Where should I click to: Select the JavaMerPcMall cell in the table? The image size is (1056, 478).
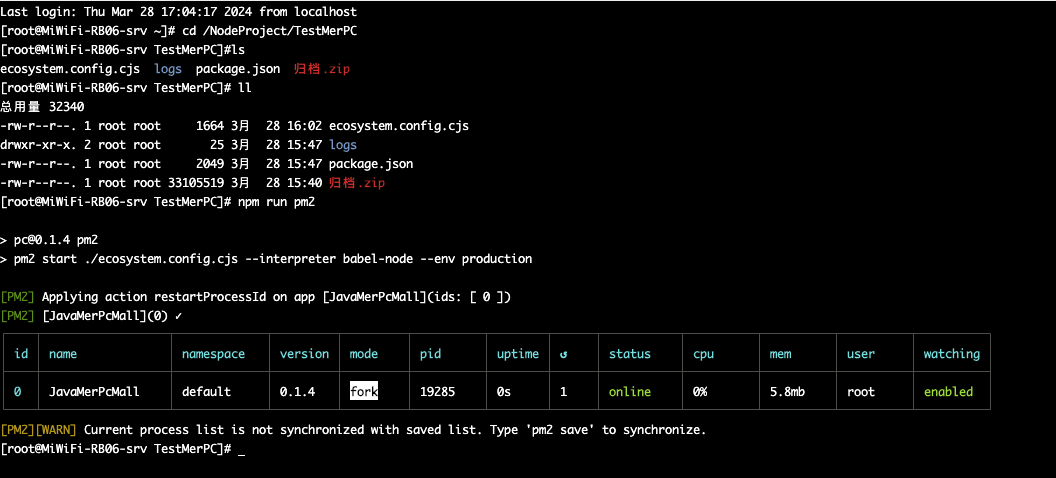click(94, 391)
